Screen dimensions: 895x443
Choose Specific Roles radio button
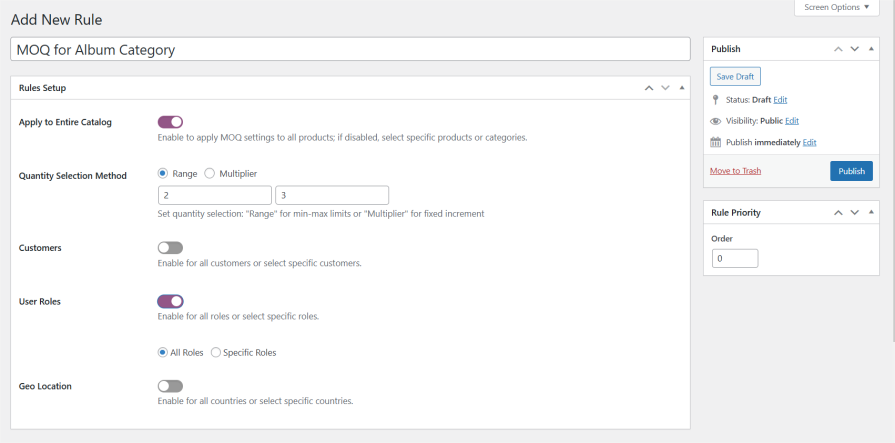[216, 352]
